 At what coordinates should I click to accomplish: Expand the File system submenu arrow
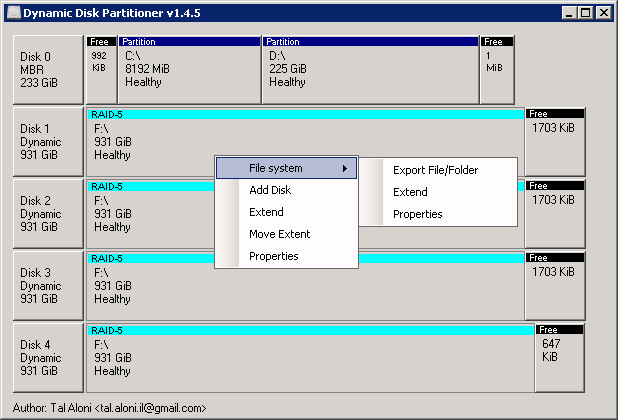(x=345, y=168)
